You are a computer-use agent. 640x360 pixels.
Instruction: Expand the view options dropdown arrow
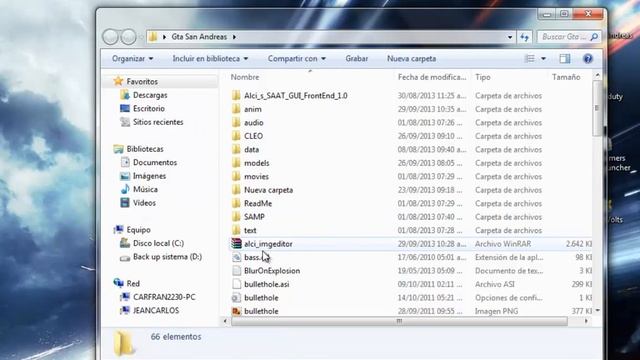tap(543, 59)
